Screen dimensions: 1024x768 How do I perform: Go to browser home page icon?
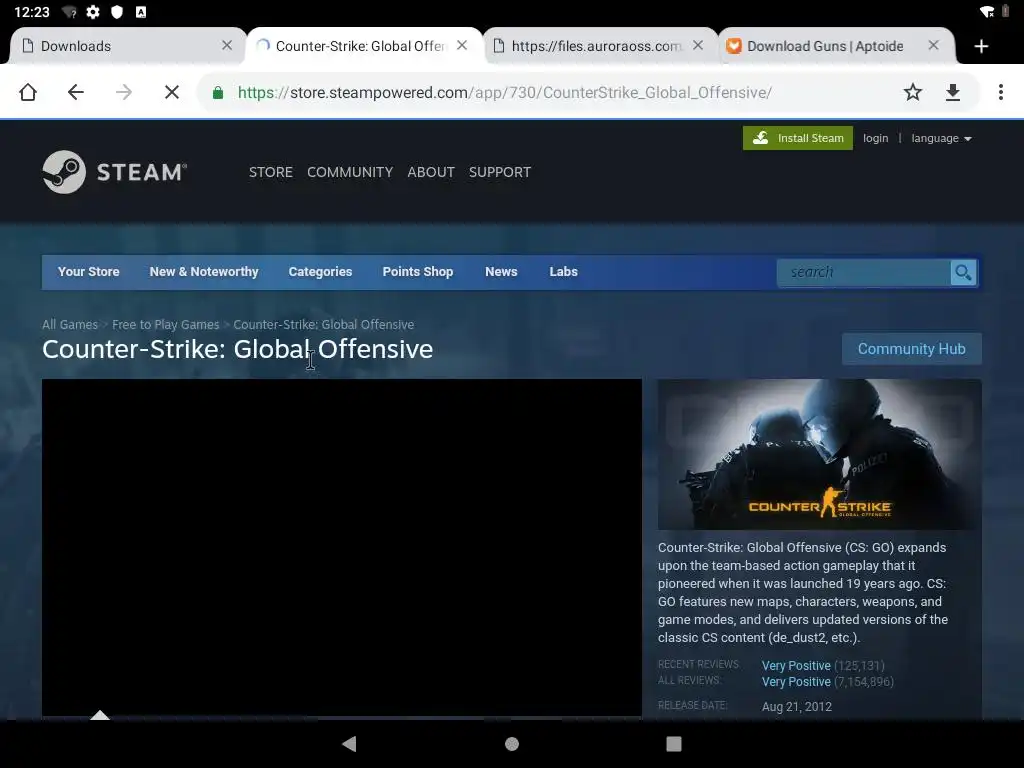click(x=28, y=92)
